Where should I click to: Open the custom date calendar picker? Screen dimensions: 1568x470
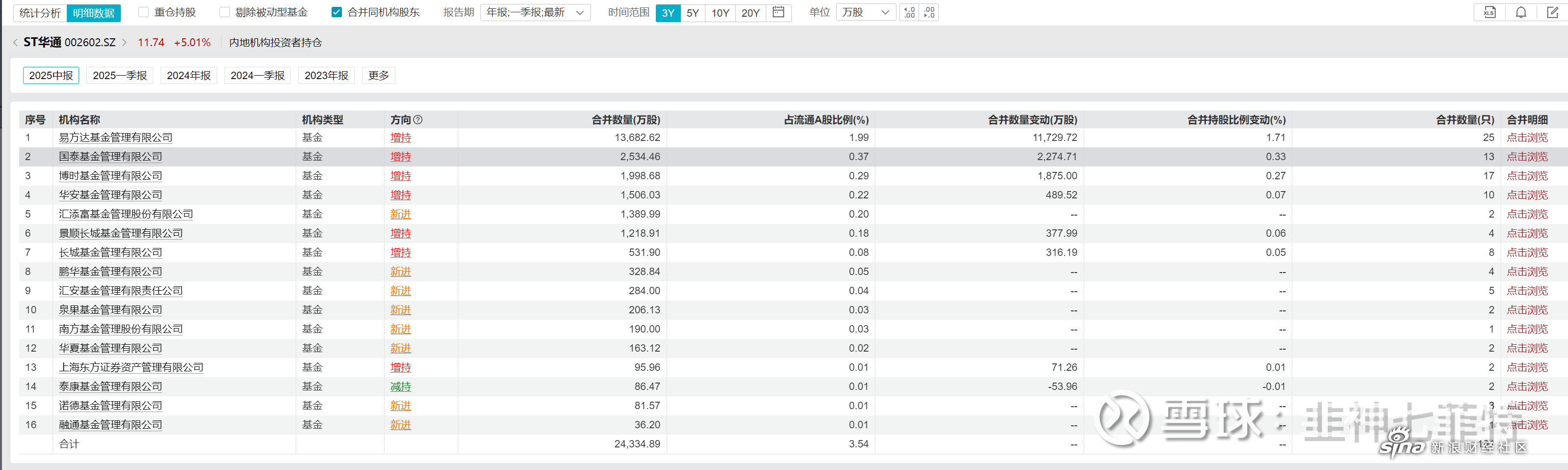pos(778,12)
